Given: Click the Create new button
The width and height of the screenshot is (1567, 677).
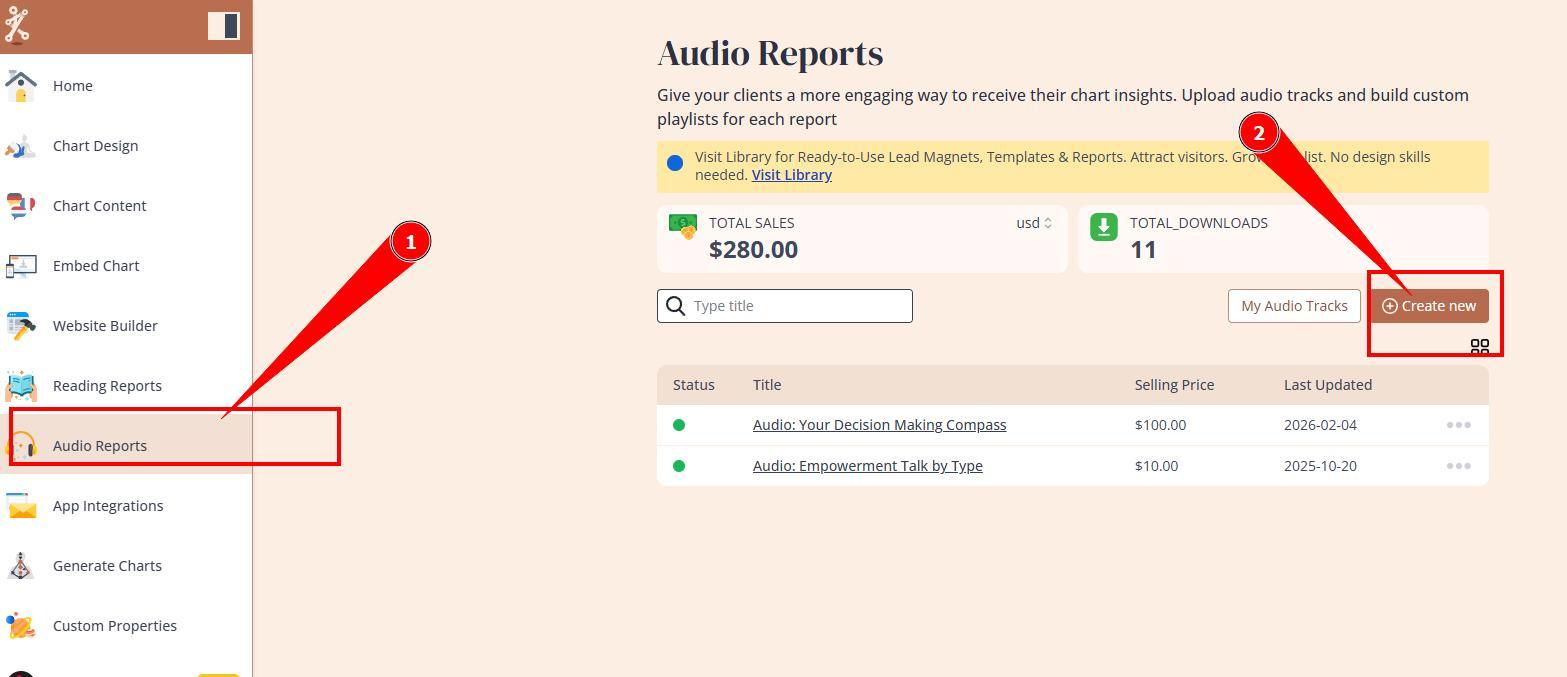Looking at the screenshot, I should [1428, 306].
